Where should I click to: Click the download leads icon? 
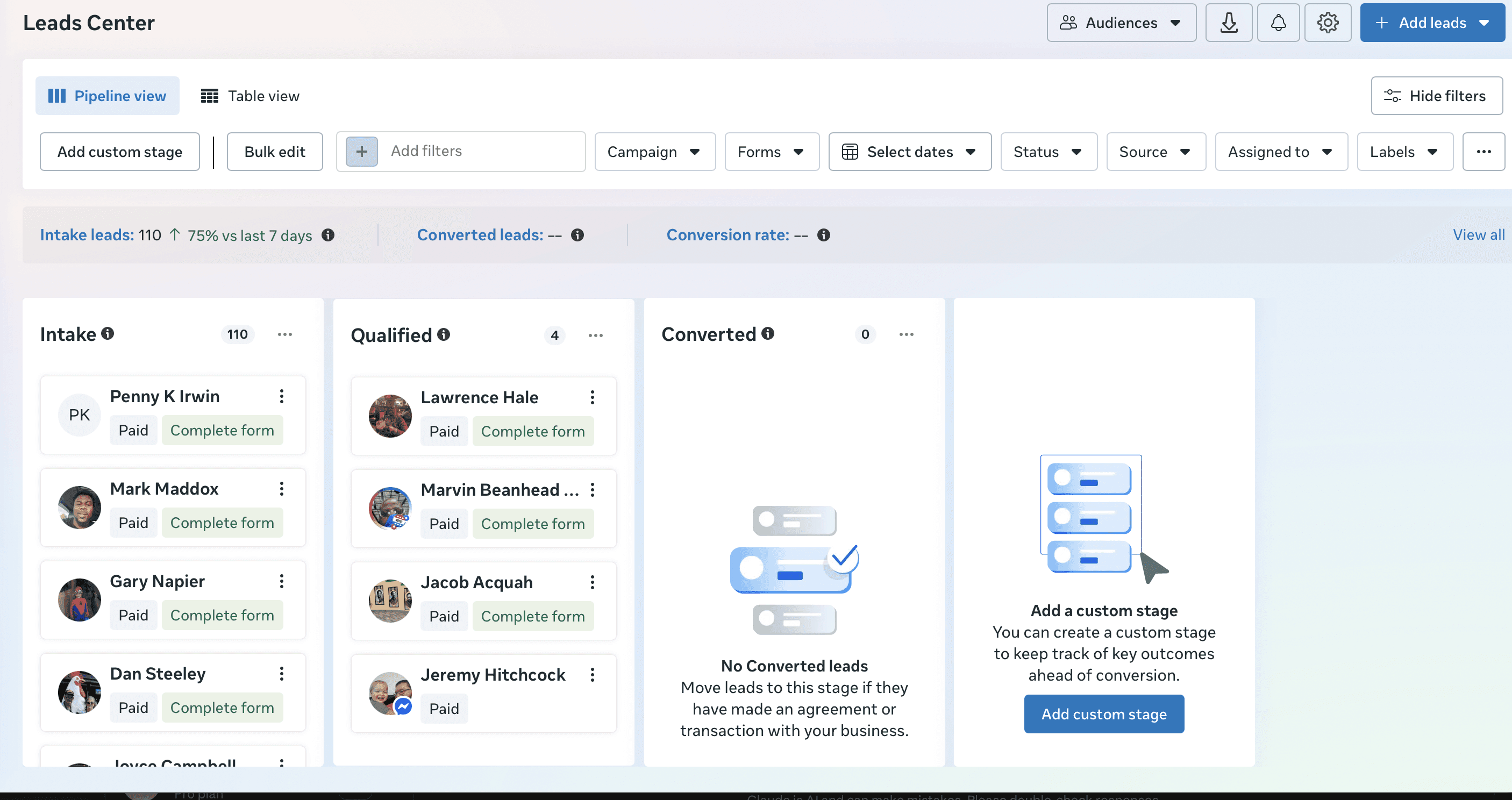1229,23
